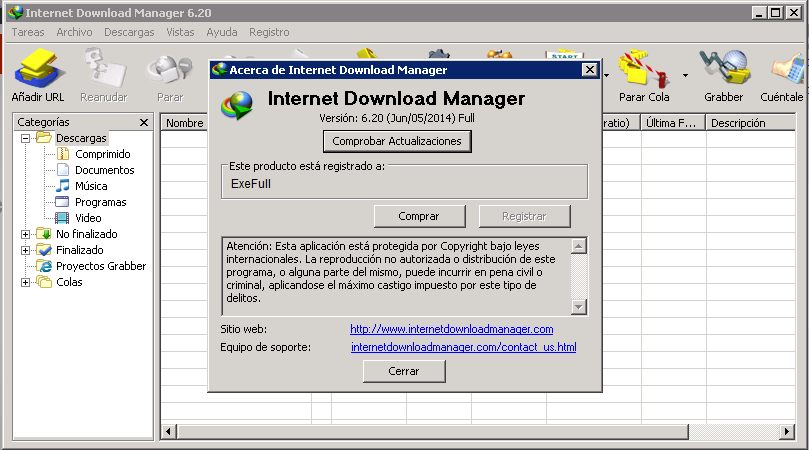Select the Comprimido category icon

(62, 154)
